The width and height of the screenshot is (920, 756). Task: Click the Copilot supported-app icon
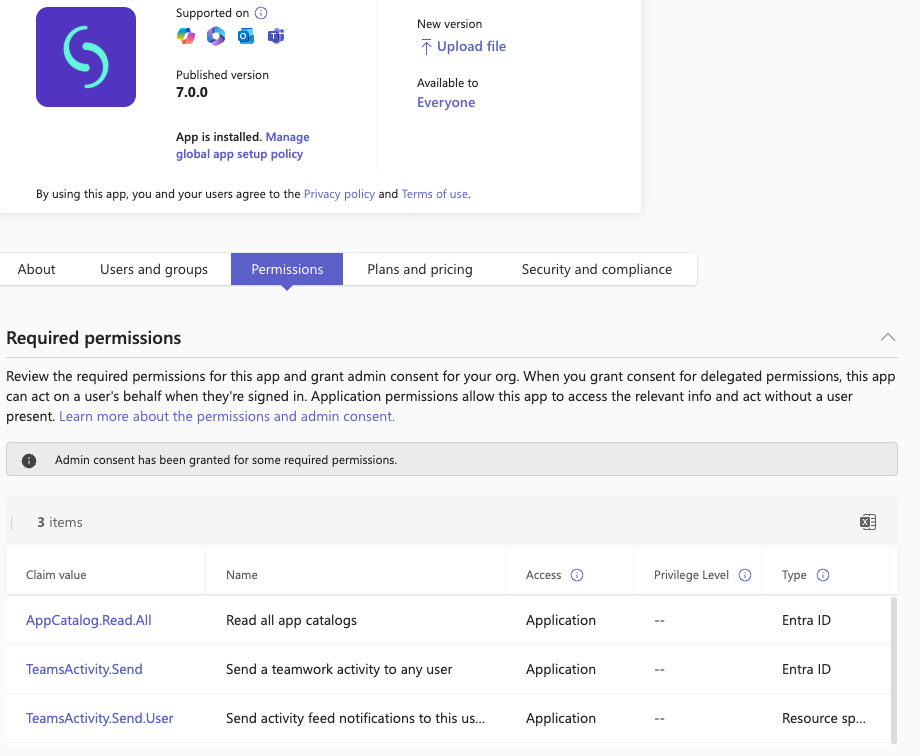pyautogui.click(x=184, y=36)
